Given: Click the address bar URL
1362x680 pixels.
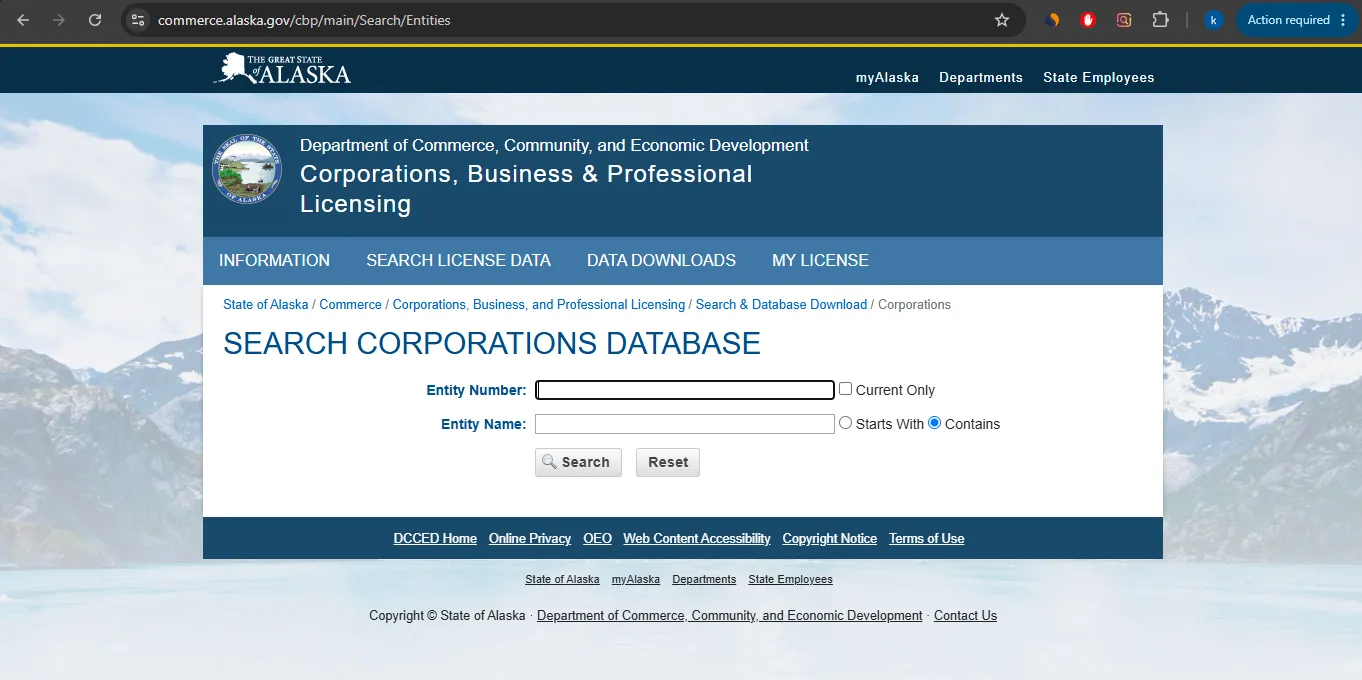Looking at the screenshot, I should tap(304, 20).
